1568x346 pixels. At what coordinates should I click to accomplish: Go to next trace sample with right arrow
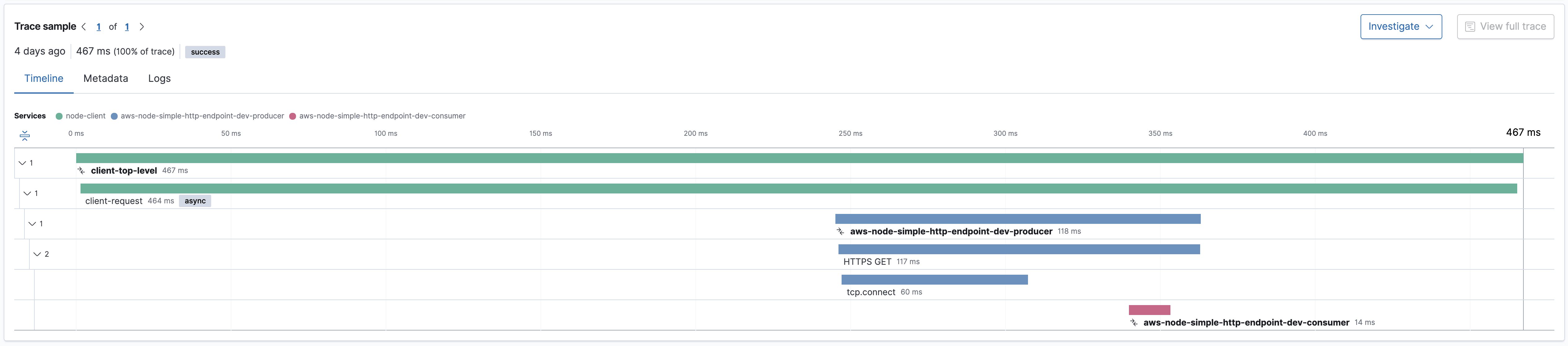tap(142, 26)
